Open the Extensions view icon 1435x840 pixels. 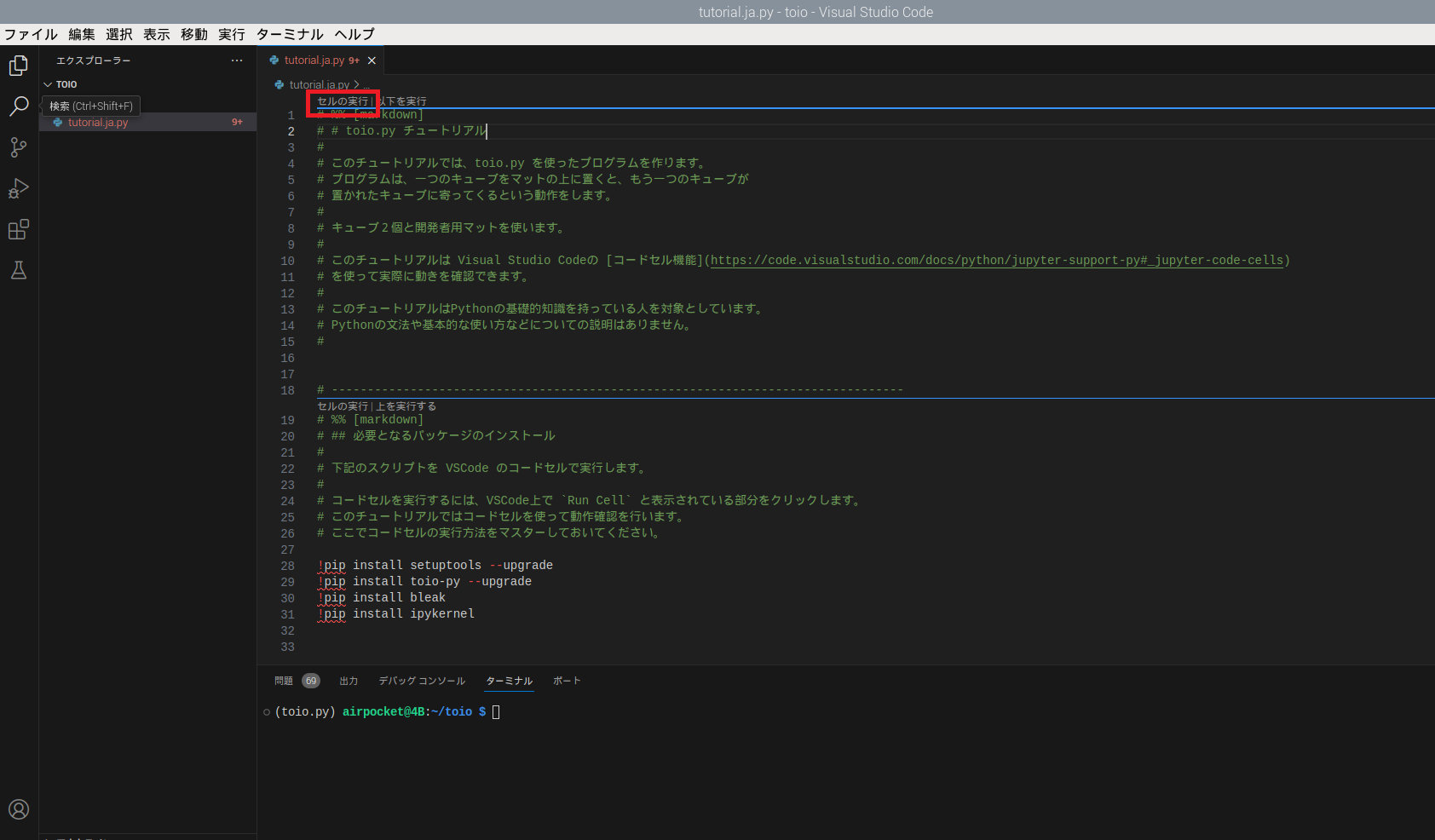coord(19,229)
